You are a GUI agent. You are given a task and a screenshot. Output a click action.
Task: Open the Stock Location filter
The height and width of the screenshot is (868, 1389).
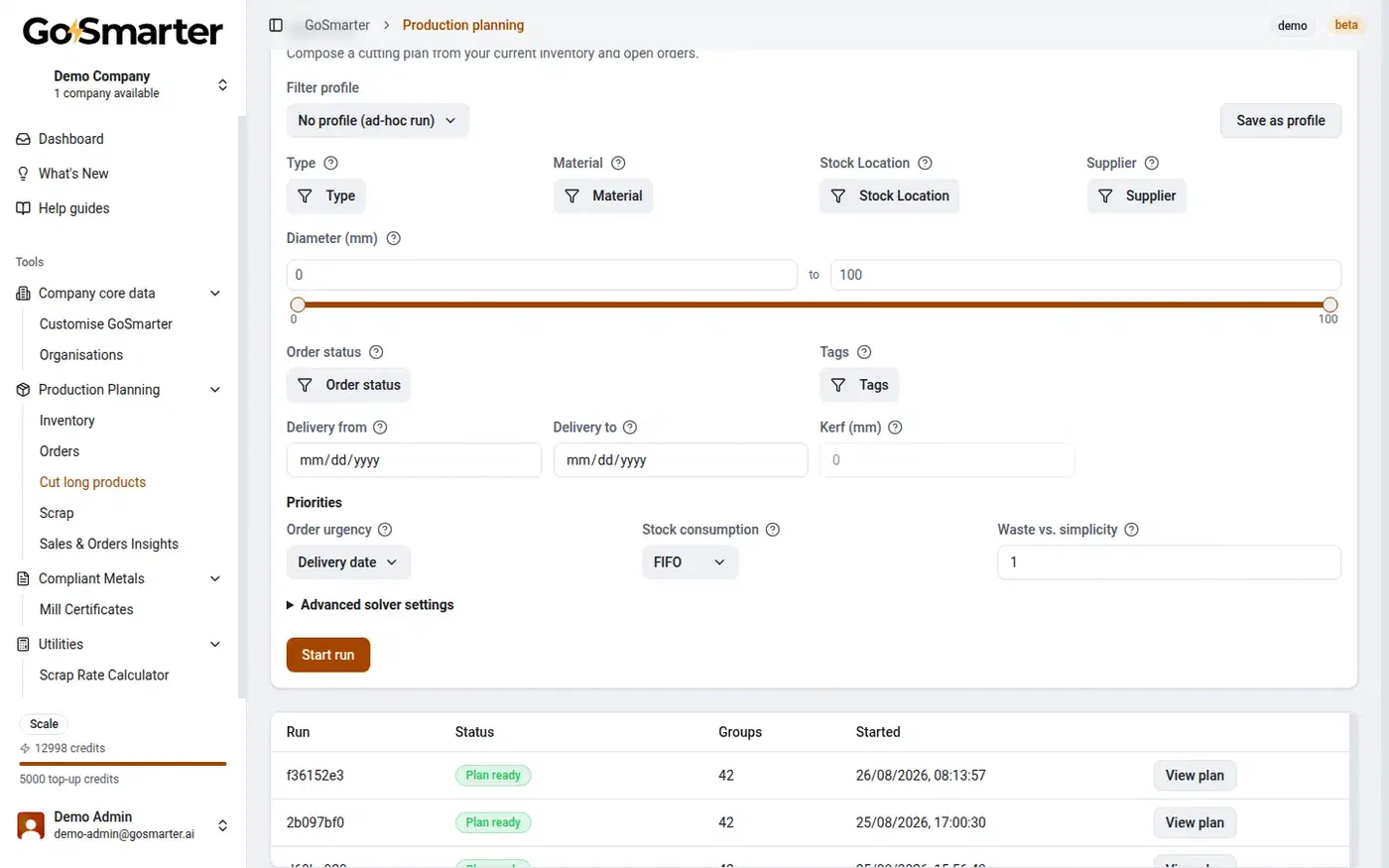click(x=890, y=196)
